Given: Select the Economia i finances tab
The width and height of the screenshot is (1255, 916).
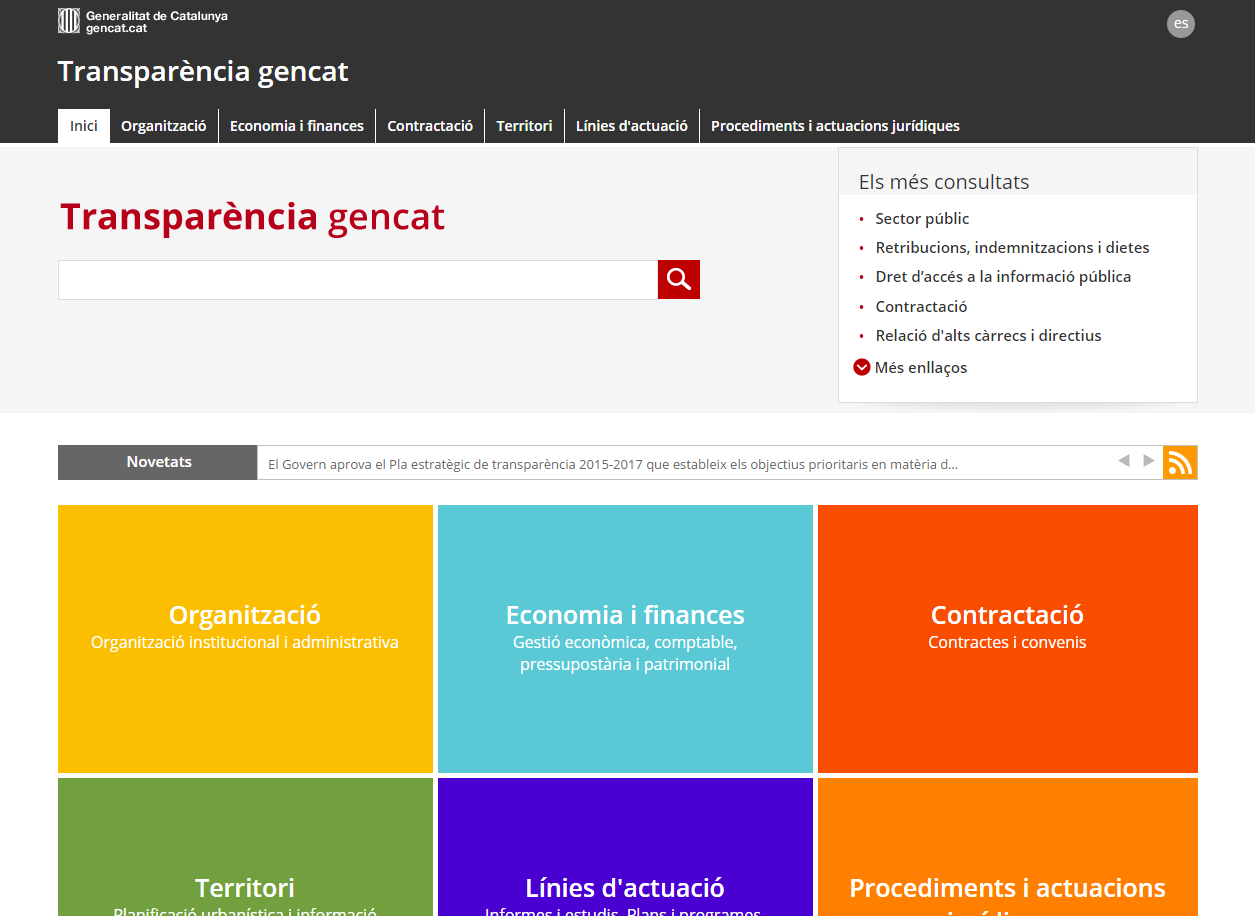Looking at the screenshot, I should click(x=297, y=126).
